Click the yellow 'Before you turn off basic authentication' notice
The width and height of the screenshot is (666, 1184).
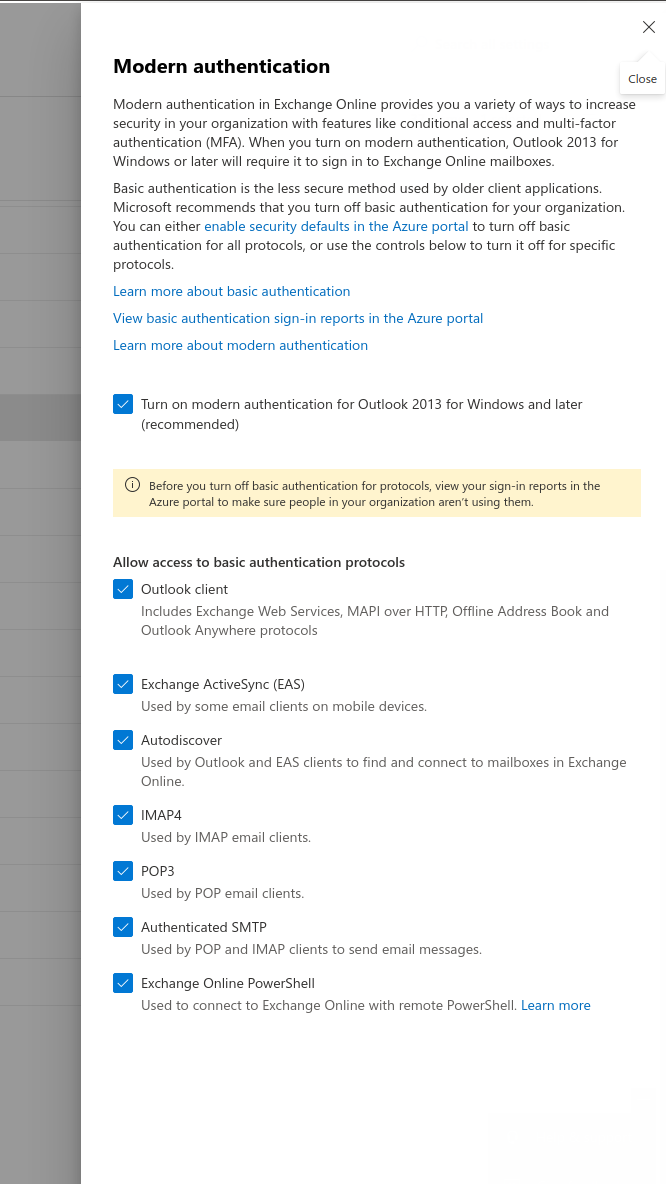tap(377, 494)
